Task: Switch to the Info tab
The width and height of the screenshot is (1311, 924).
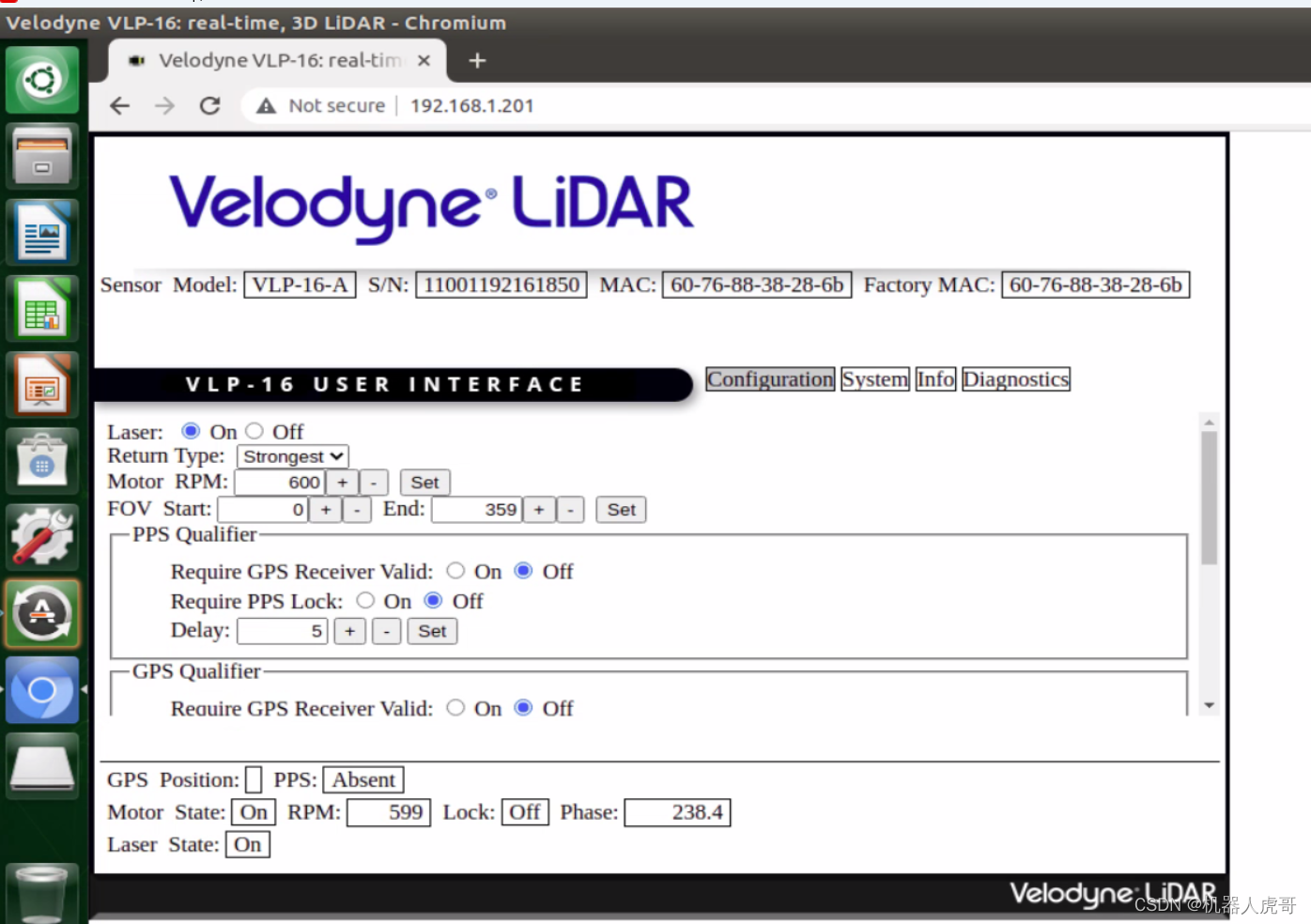Action: tap(935, 379)
